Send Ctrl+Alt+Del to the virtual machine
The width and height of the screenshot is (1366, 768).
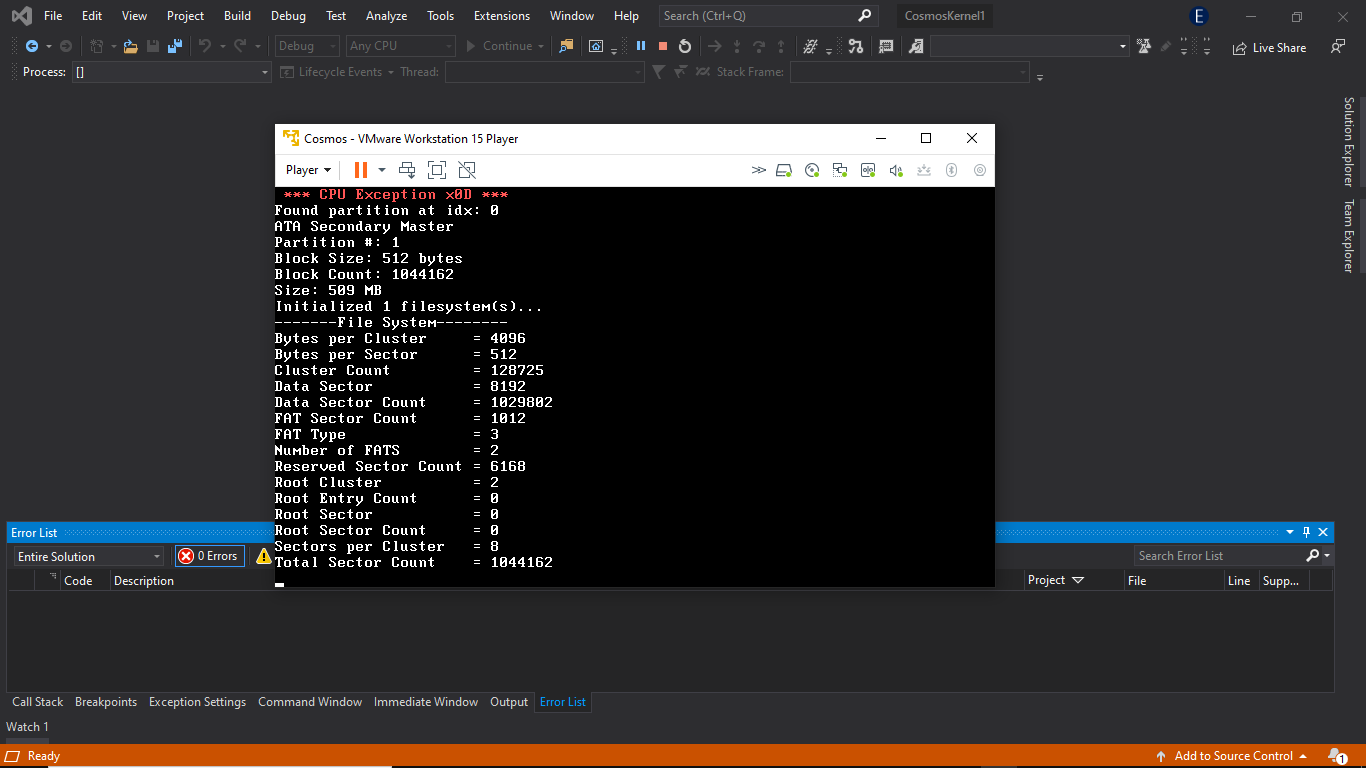click(x=407, y=170)
